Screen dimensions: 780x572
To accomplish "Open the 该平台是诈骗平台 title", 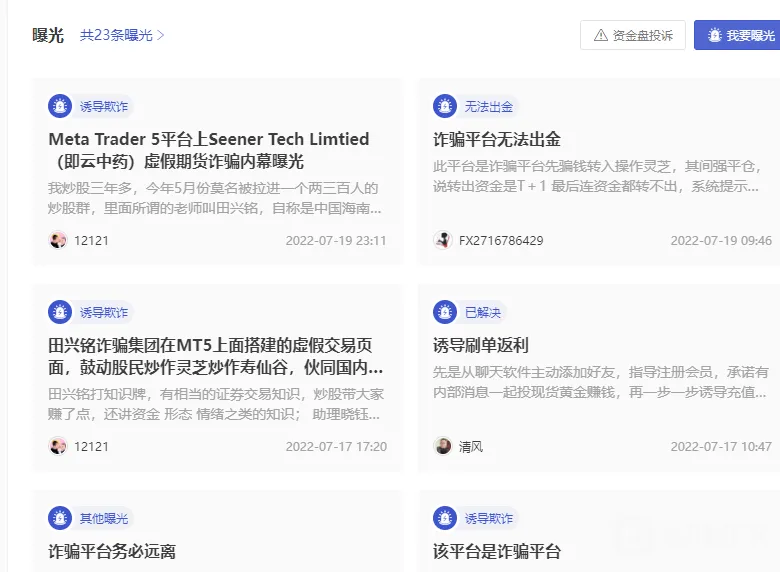I will pyautogui.click(x=497, y=551).
